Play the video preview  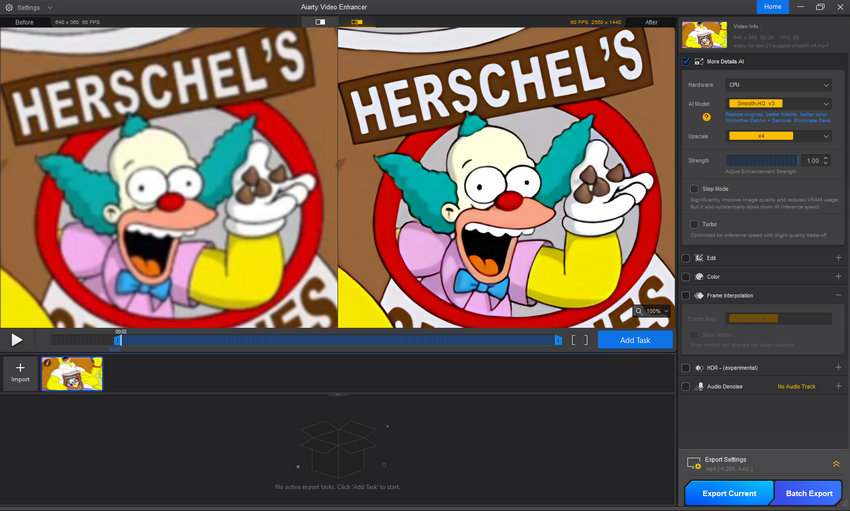click(x=17, y=340)
